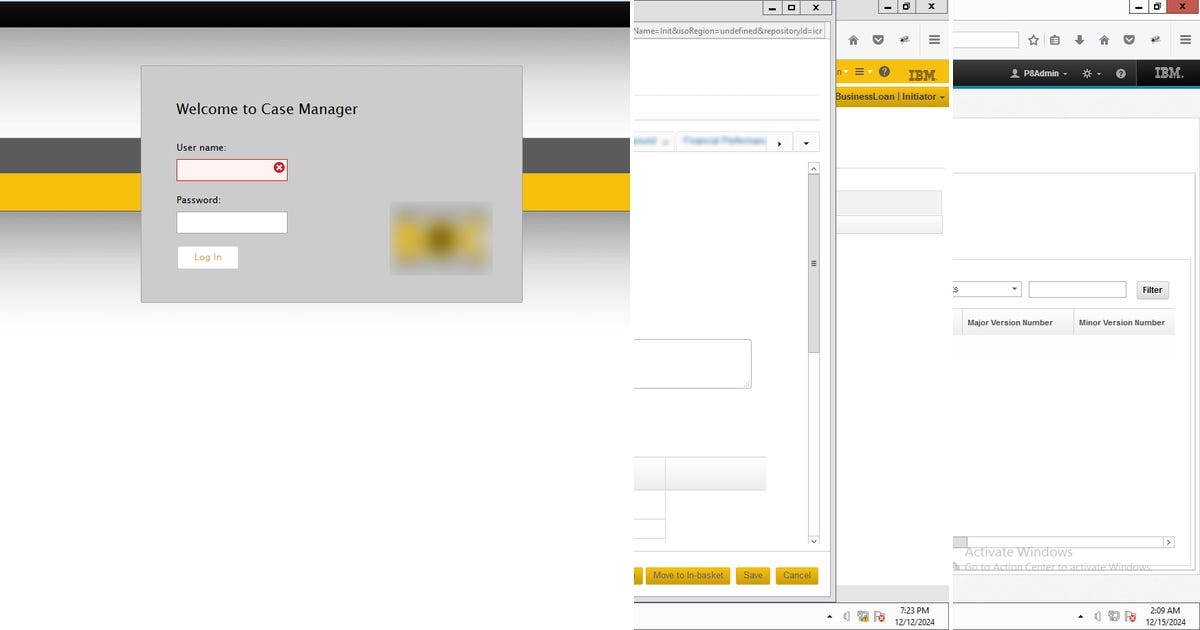Open Action Center flag near 7:23 PM clock
Screen dimensions: 1200x630
point(879,617)
